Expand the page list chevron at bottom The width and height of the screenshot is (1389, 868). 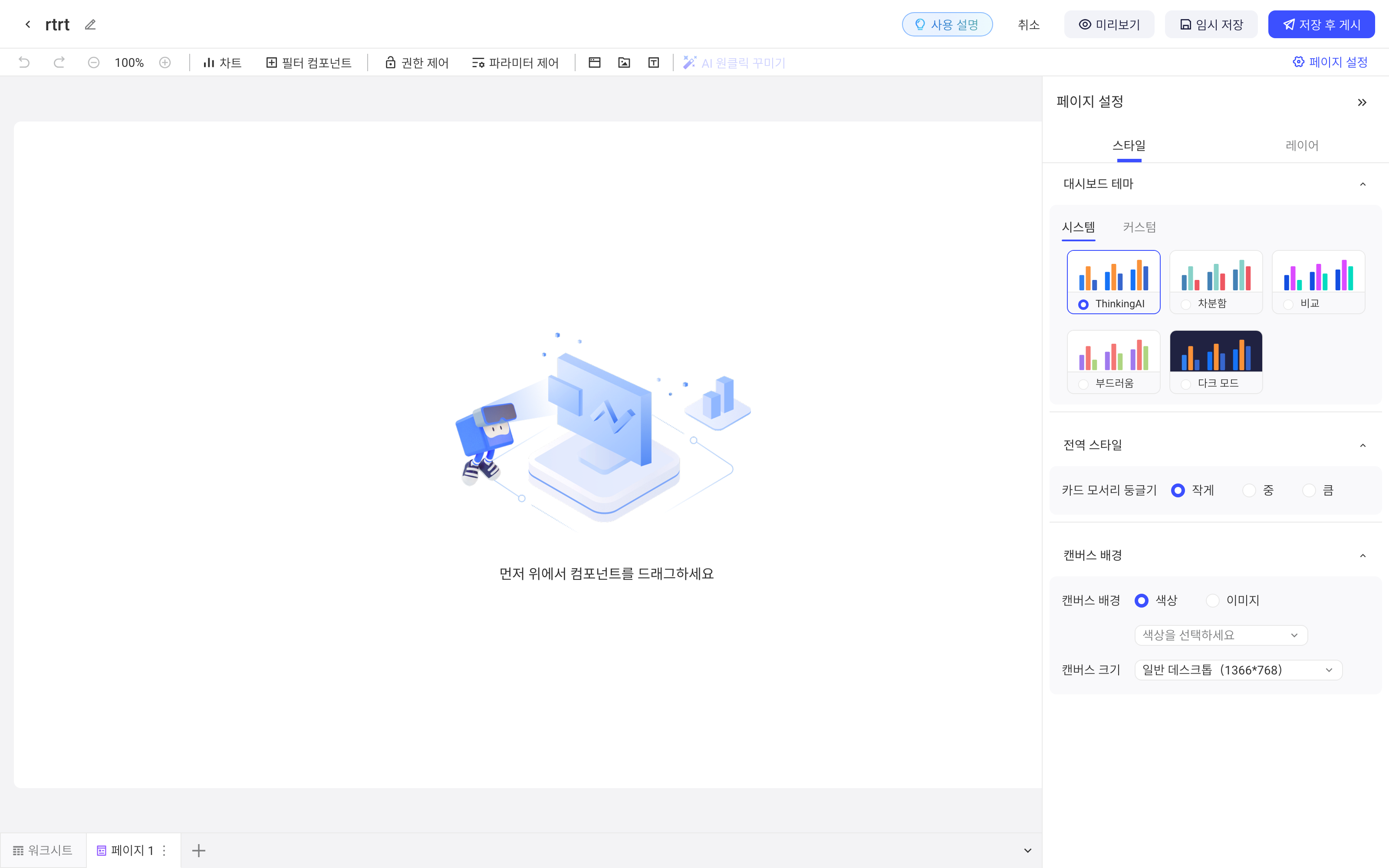(x=1027, y=850)
